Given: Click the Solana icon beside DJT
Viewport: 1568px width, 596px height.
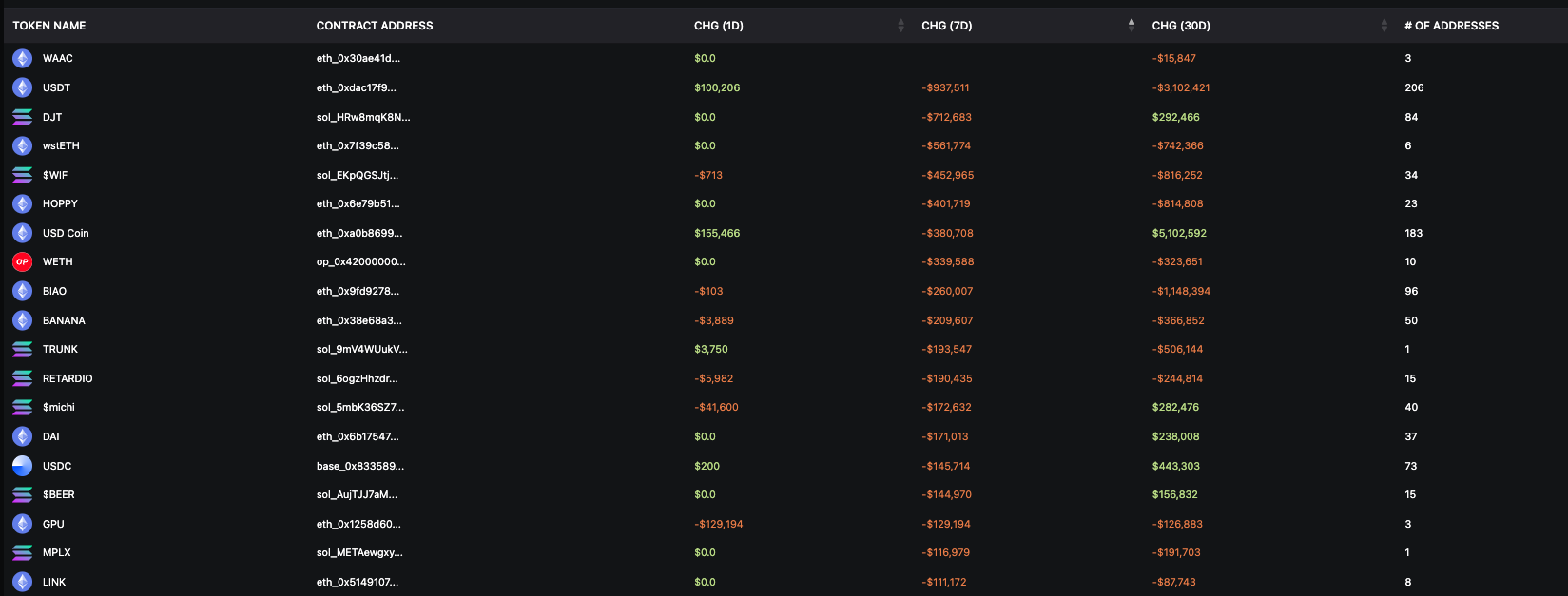Looking at the screenshot, I should coord(22,117).
